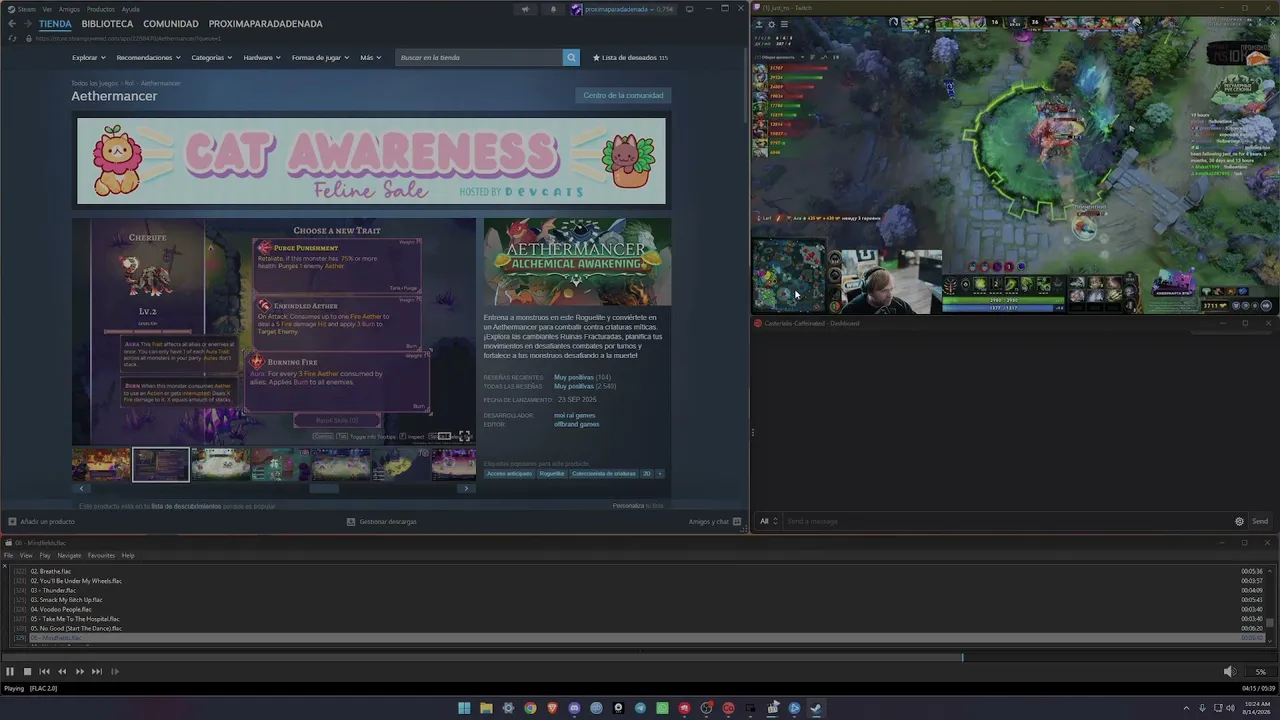This screenshot has width=1280, height=720.
Task: Open Steam Friends and chat icon
Action: 737,521
